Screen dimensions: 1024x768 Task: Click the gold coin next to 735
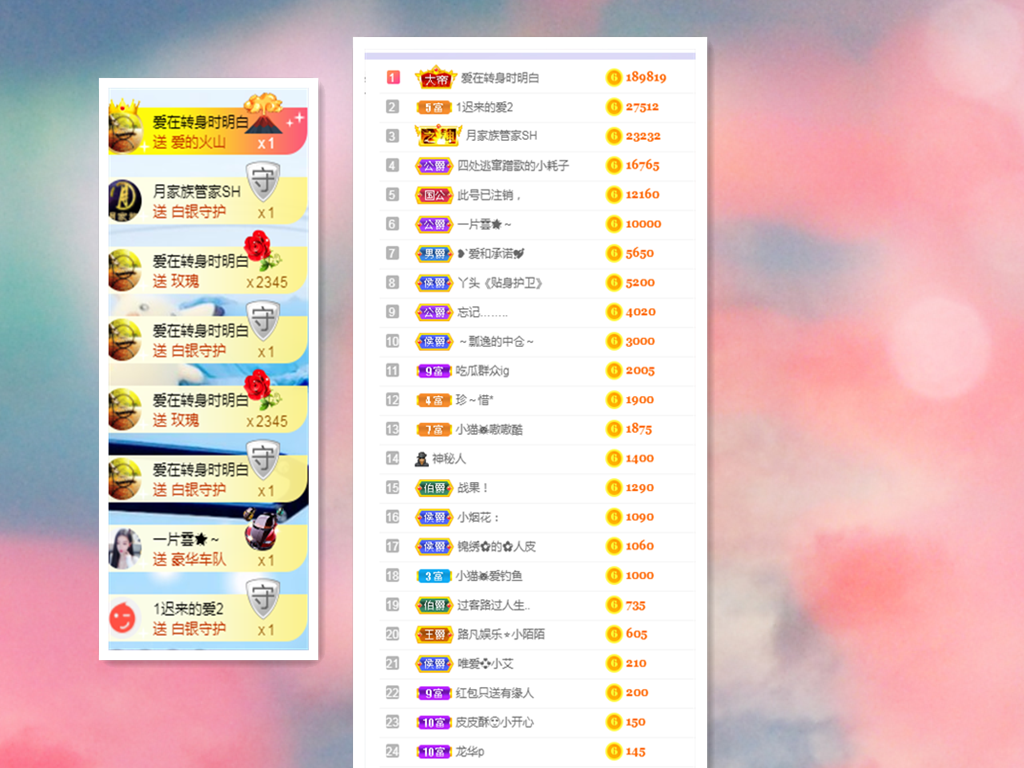tap(614, 605)
